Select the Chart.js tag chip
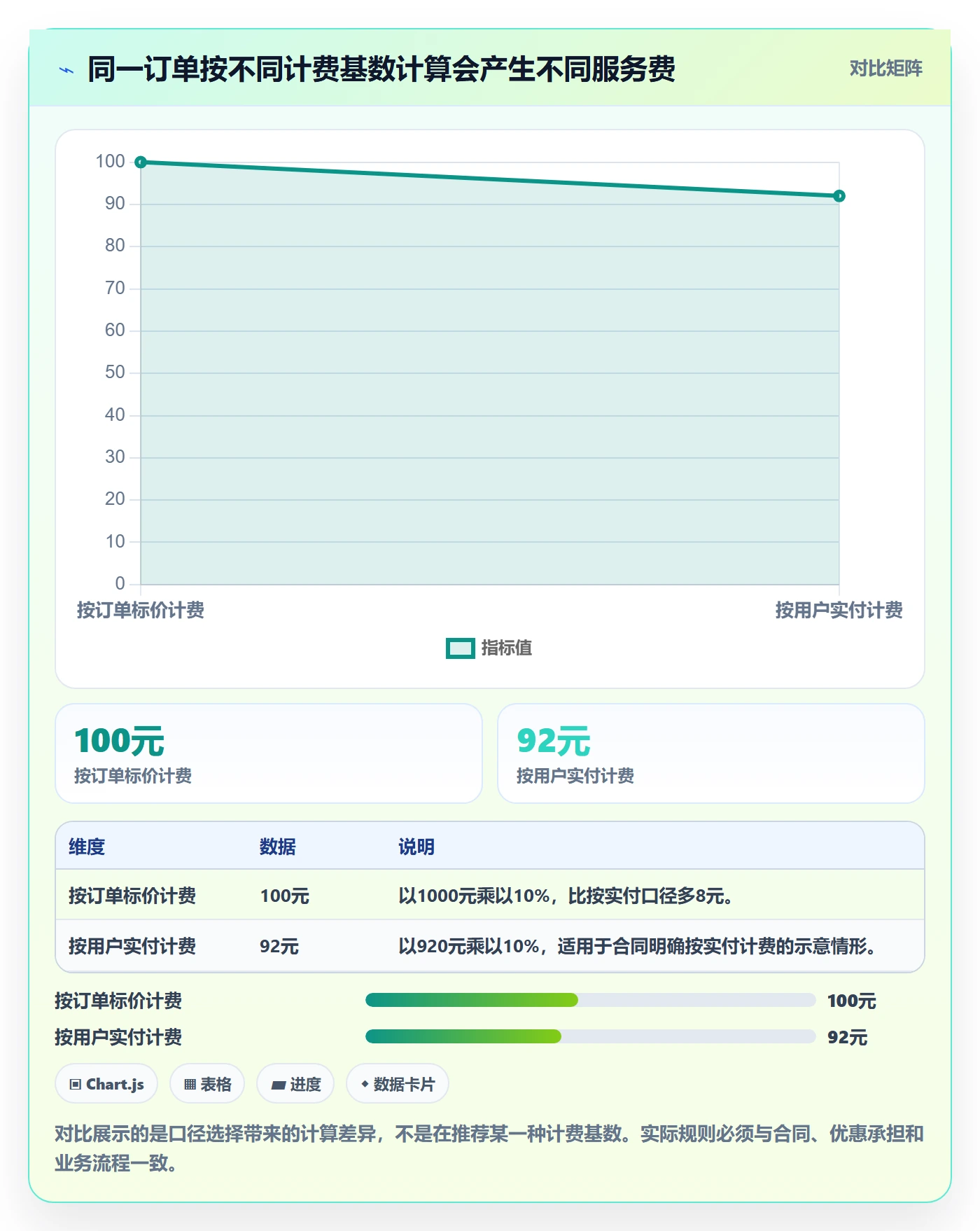The image size is (980, 1231). click(x=106, y=1084)
